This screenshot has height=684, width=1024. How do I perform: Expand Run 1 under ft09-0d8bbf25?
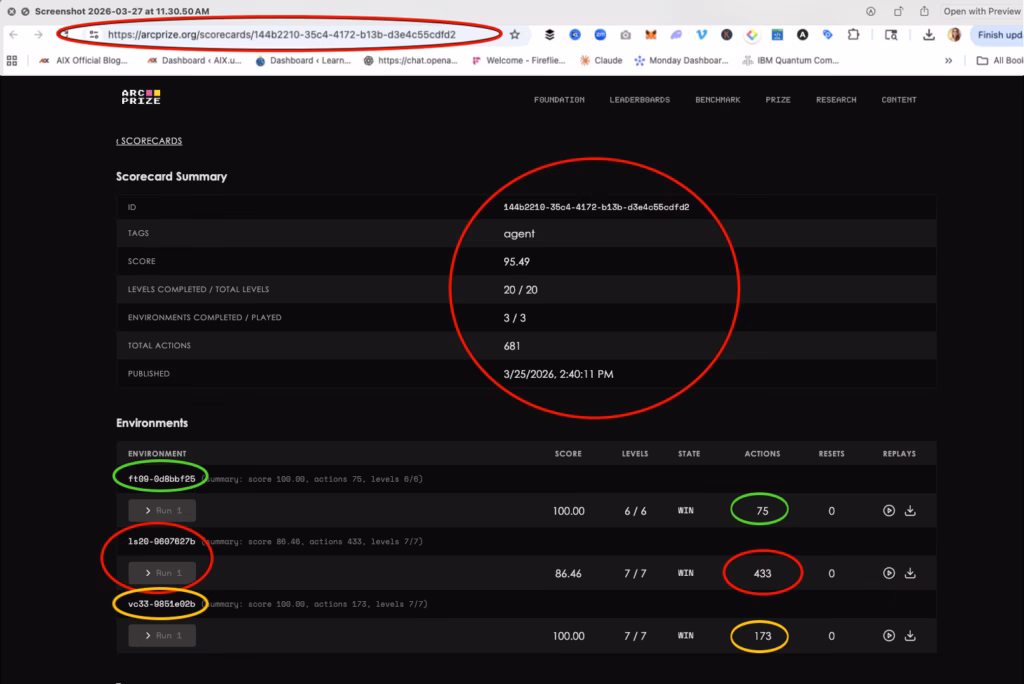tap(162, 511)
